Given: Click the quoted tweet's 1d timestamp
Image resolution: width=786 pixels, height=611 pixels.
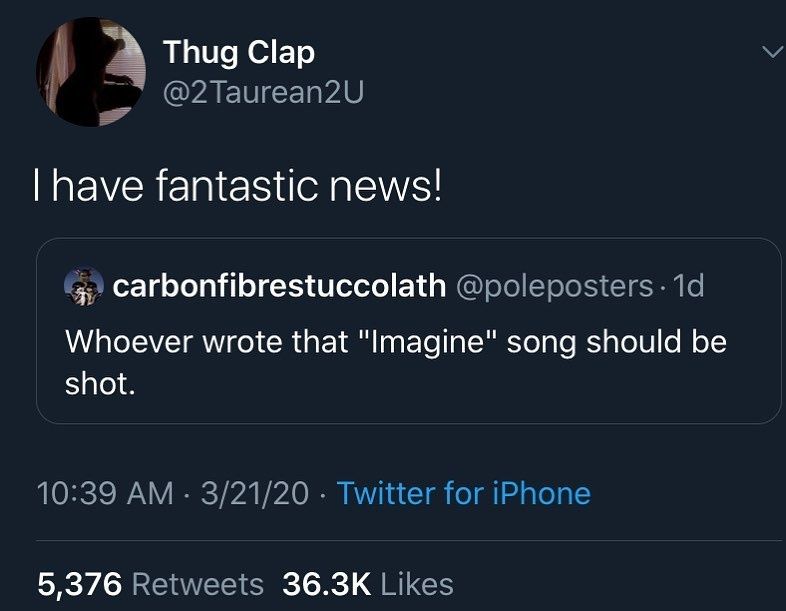Looking at the screenshot, I should [x=690, y=286].
